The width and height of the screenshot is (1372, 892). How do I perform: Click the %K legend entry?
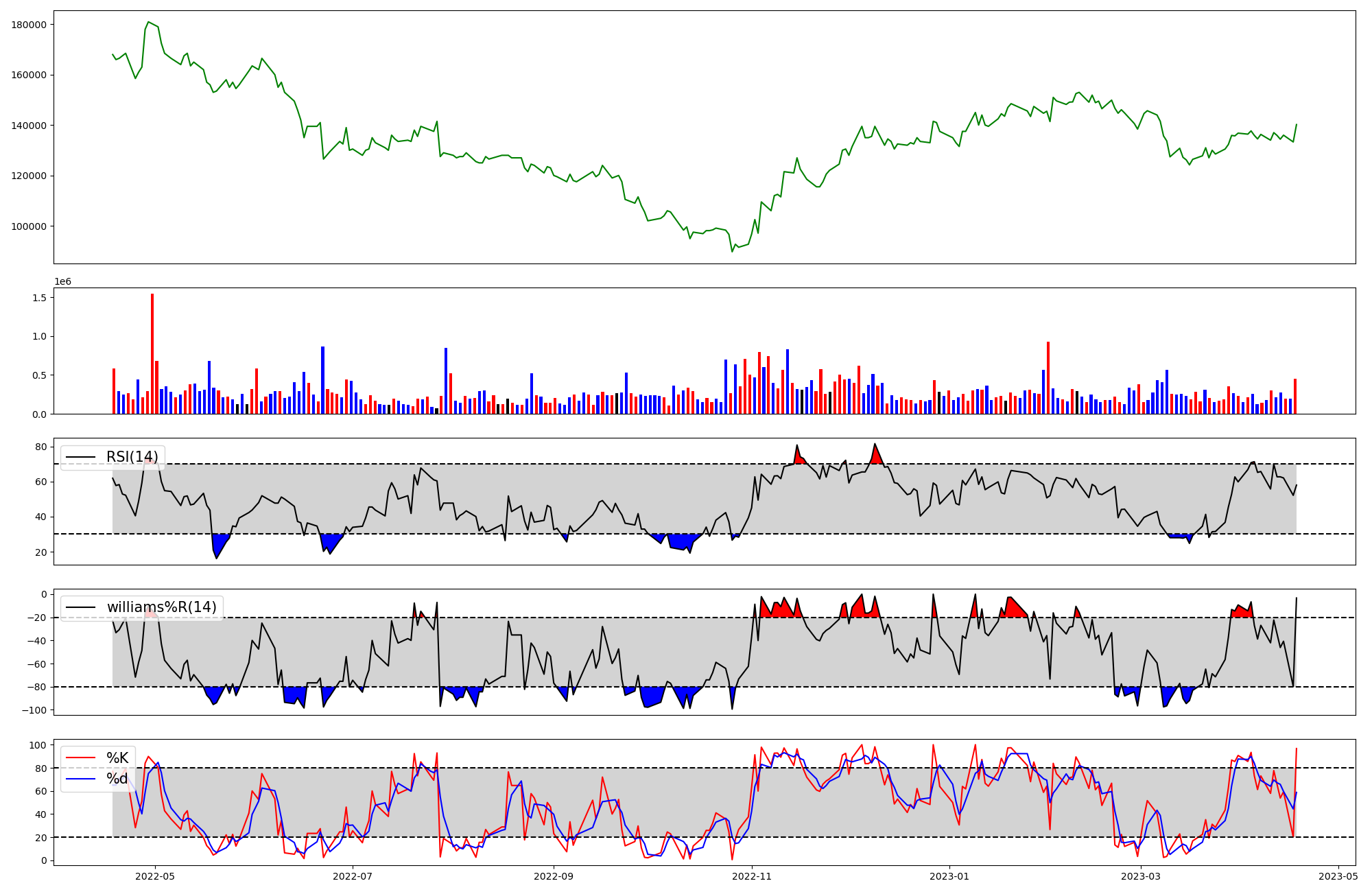pos(117,758)
